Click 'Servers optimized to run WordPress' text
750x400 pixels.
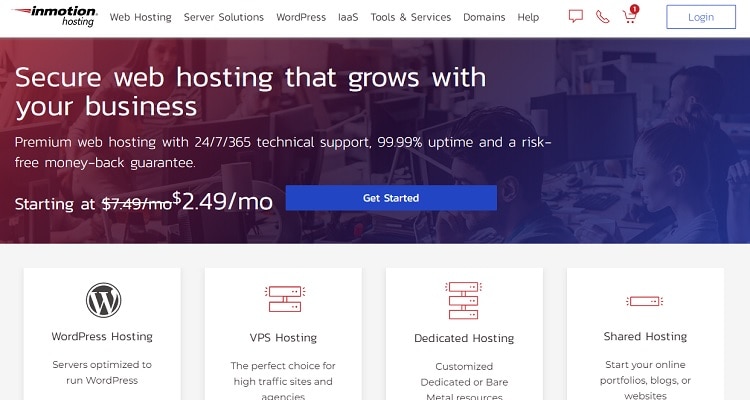(x=102, y=372)
